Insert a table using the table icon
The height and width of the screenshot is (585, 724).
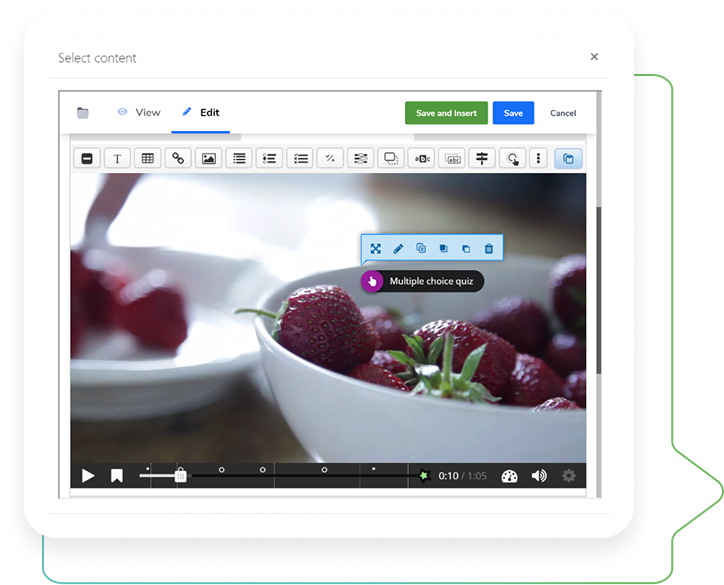click(147, 158)
